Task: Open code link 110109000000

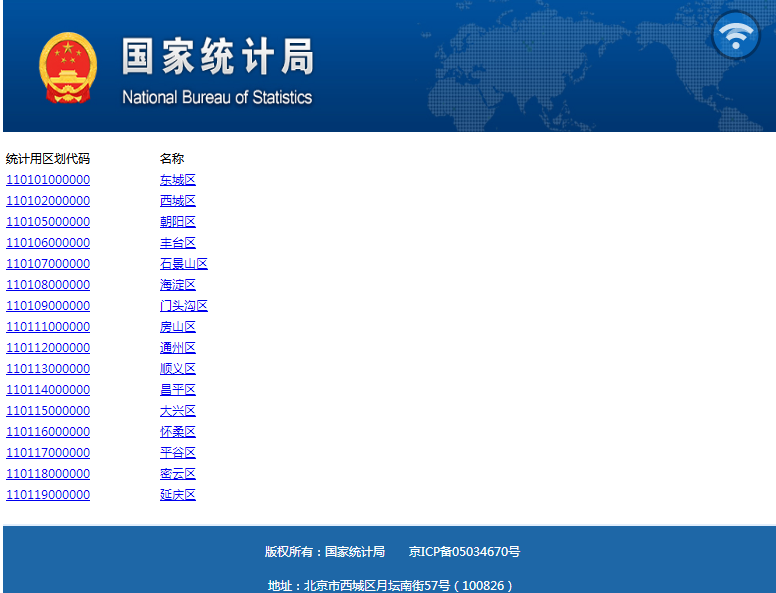Action: coord(48,305)
